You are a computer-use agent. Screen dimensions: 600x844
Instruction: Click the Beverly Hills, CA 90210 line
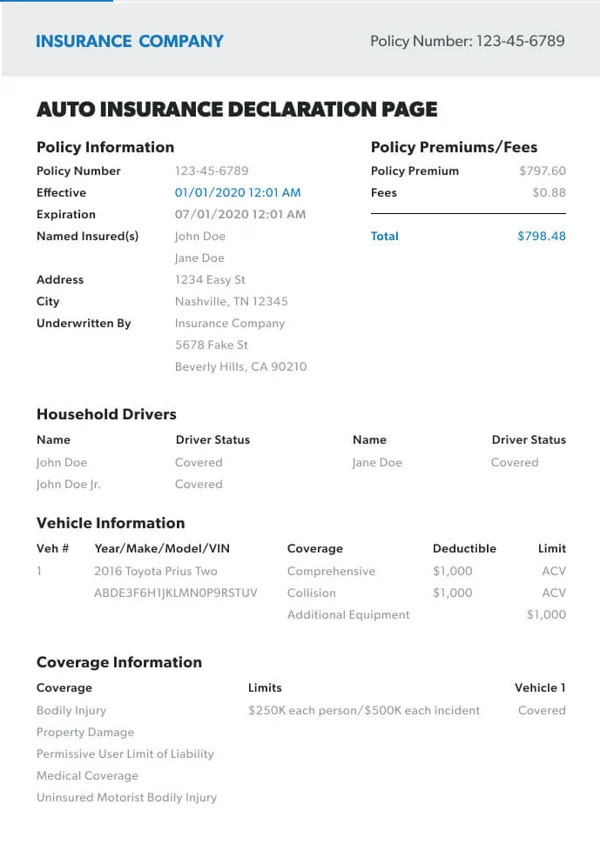click(241, 367)
